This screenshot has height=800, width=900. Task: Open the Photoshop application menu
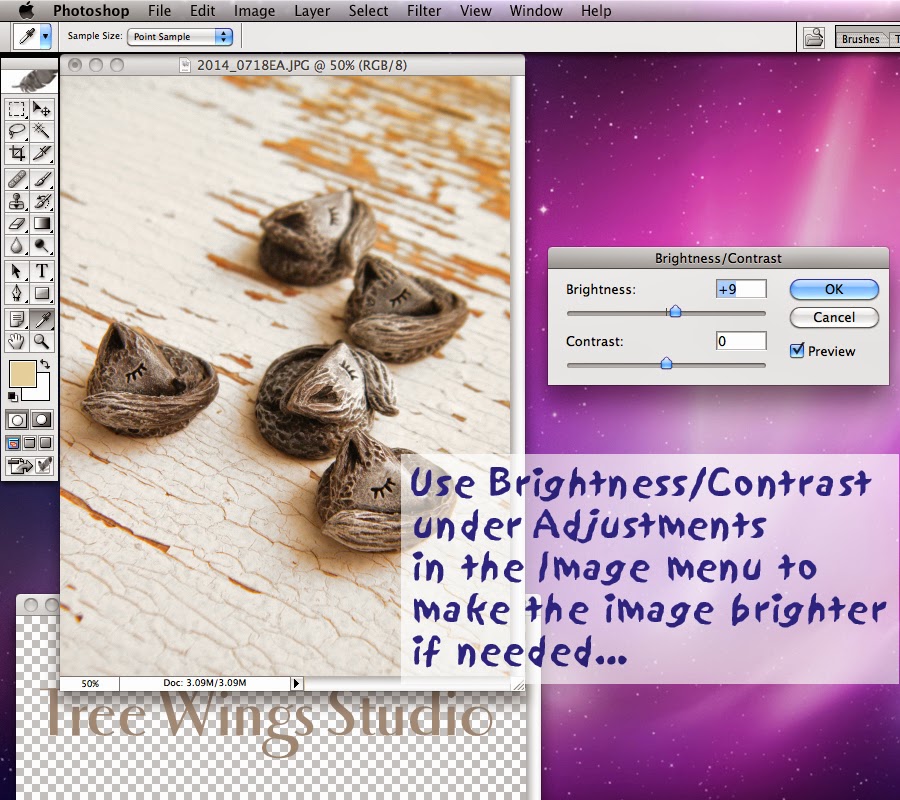pyautogui.click(x=91, y=11)
